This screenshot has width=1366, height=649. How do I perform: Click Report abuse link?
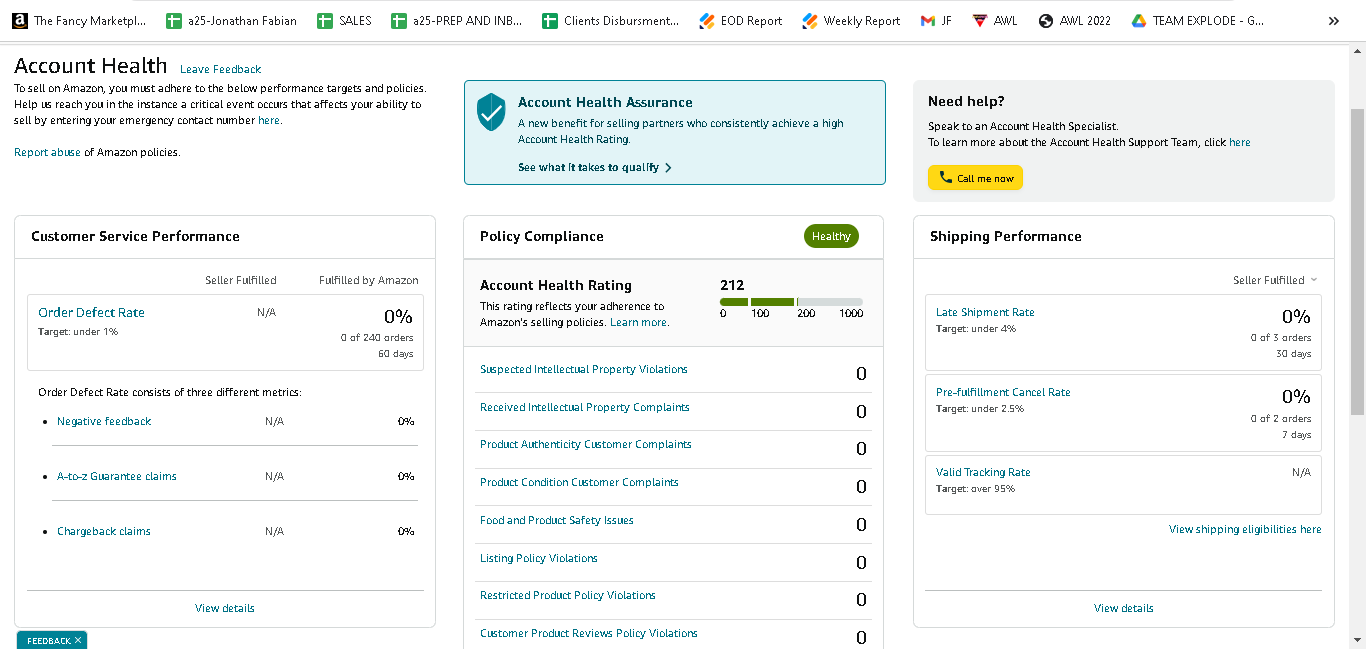(47, 152)
